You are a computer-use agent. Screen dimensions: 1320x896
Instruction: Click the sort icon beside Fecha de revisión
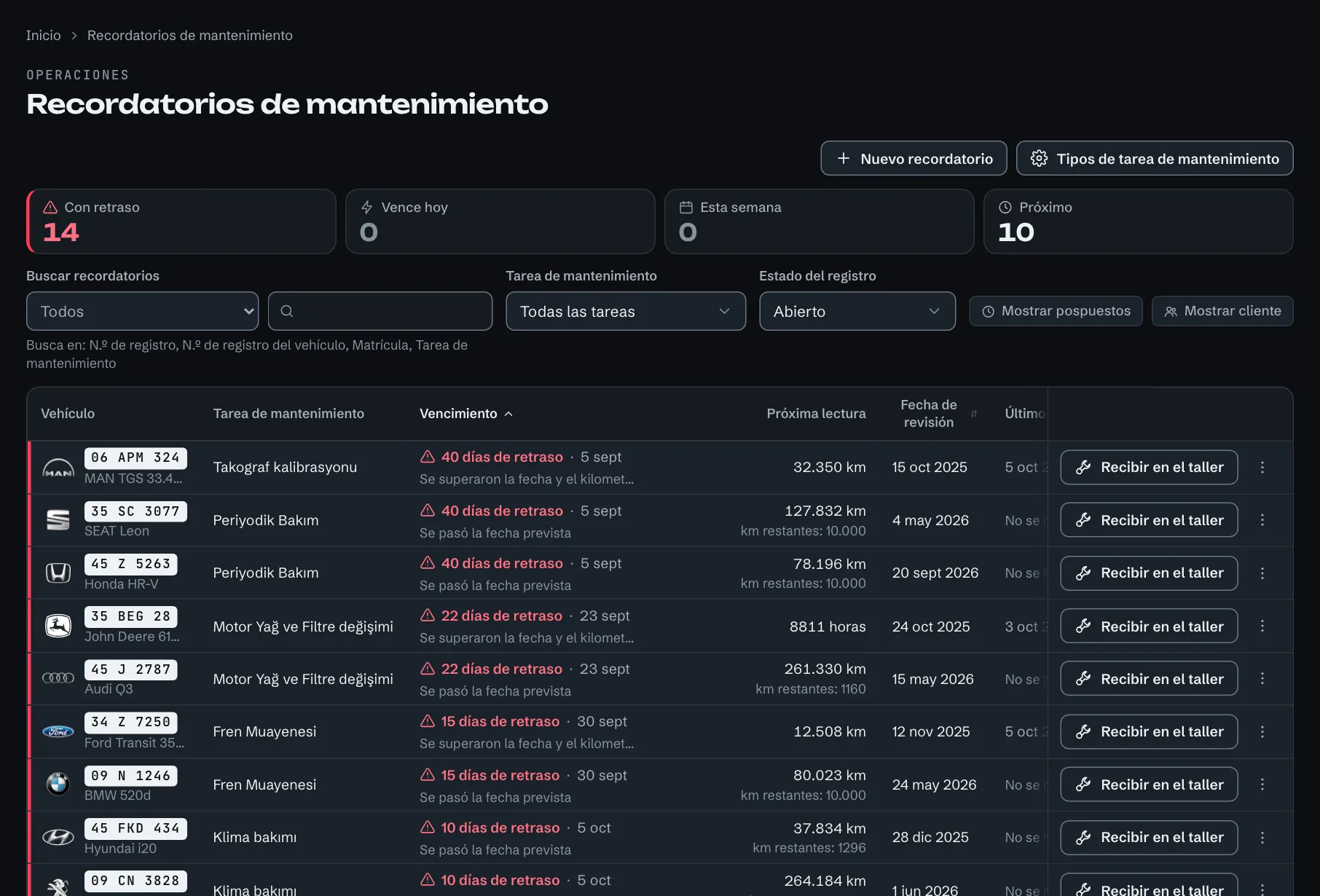(974, 414)
